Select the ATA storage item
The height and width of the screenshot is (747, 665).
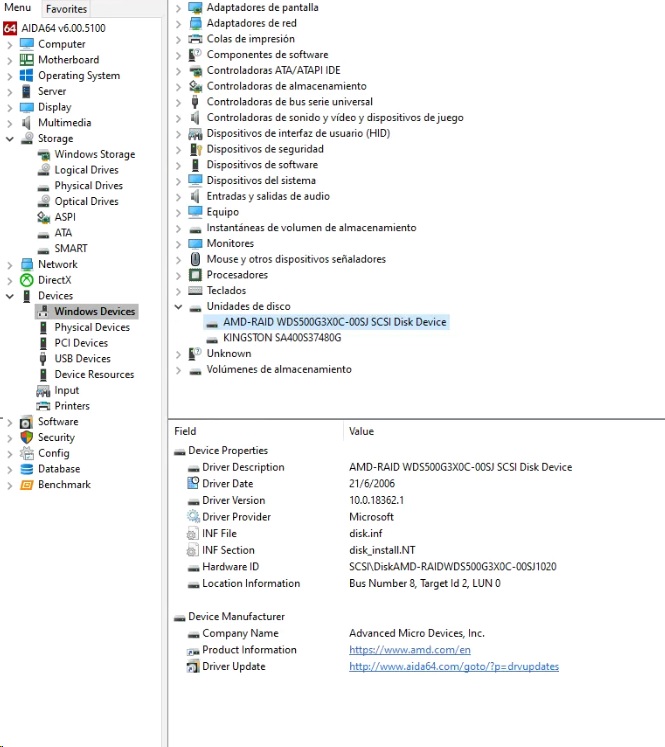(x=63, y=233)
